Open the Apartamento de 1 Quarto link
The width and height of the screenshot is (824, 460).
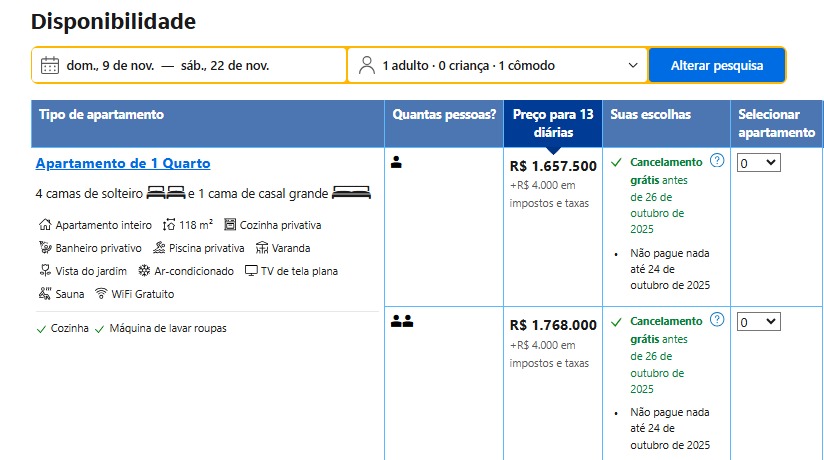pos(123,164)
